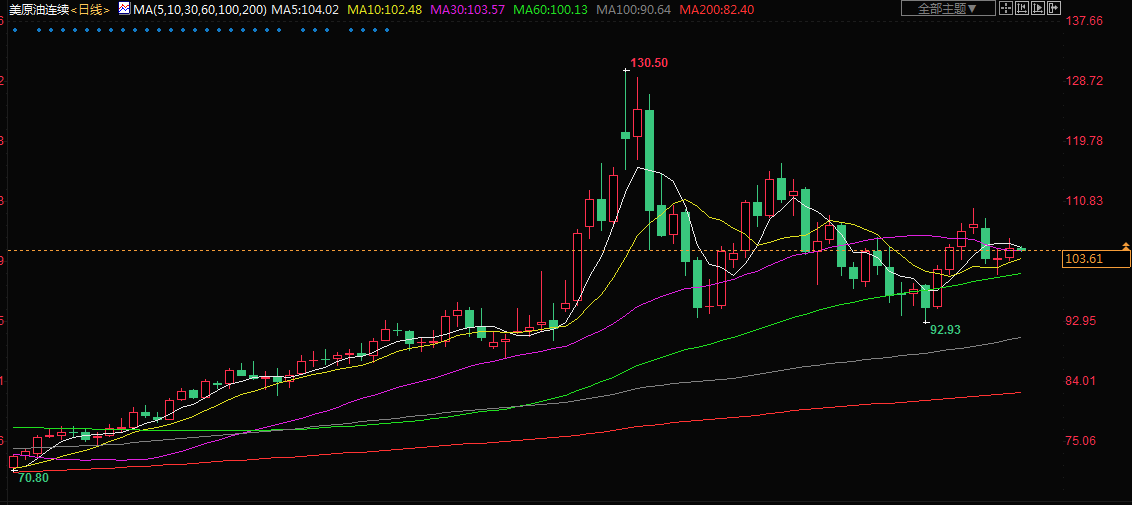Click the red MA200:82.40 legend label
The height and width of the screenshot is (505, 1132).
coord(716,10)
